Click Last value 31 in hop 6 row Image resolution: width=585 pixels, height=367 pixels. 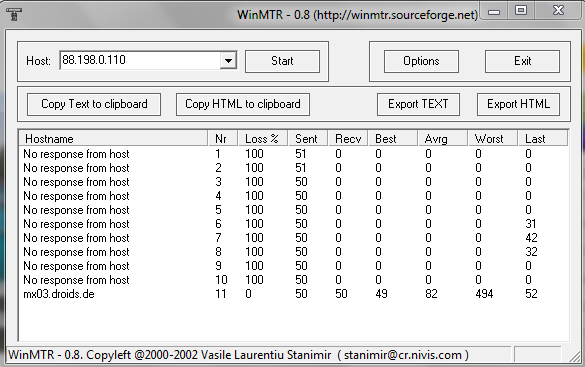[531, 224]
